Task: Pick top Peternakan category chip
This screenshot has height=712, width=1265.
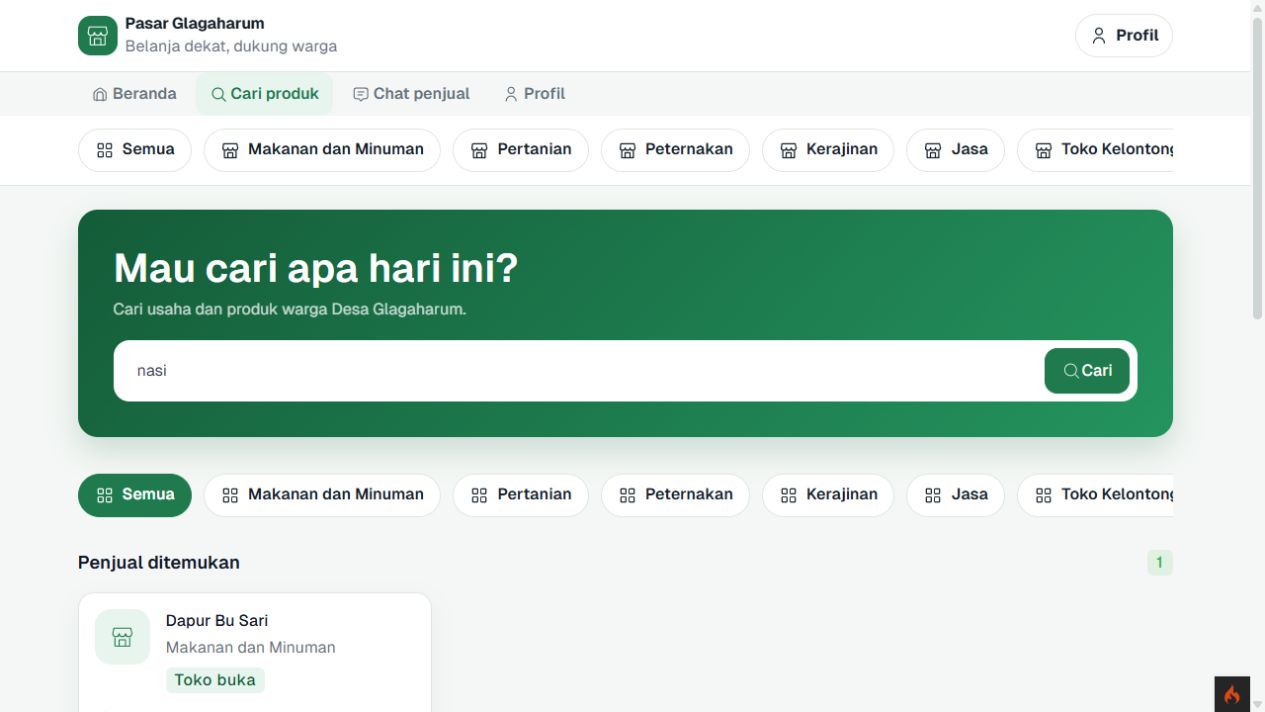Action: [x=675, y=150]
